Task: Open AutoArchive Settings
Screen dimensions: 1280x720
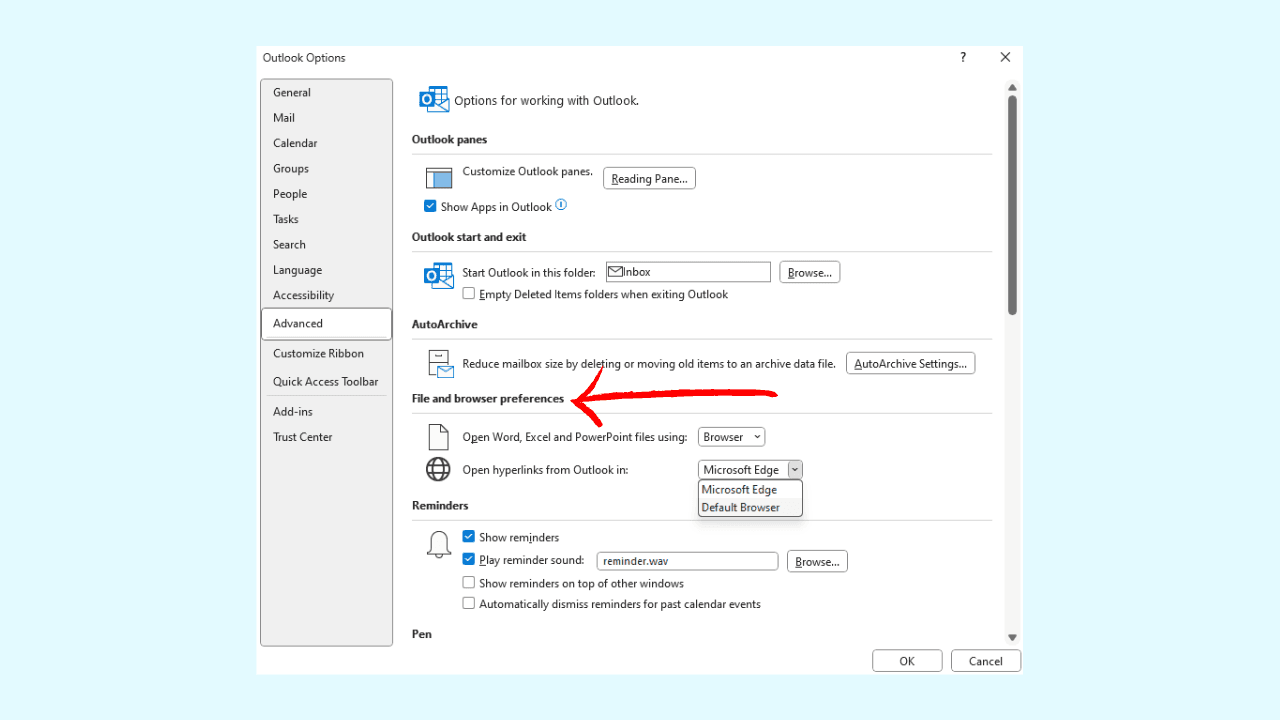Action: coord(910,364)
